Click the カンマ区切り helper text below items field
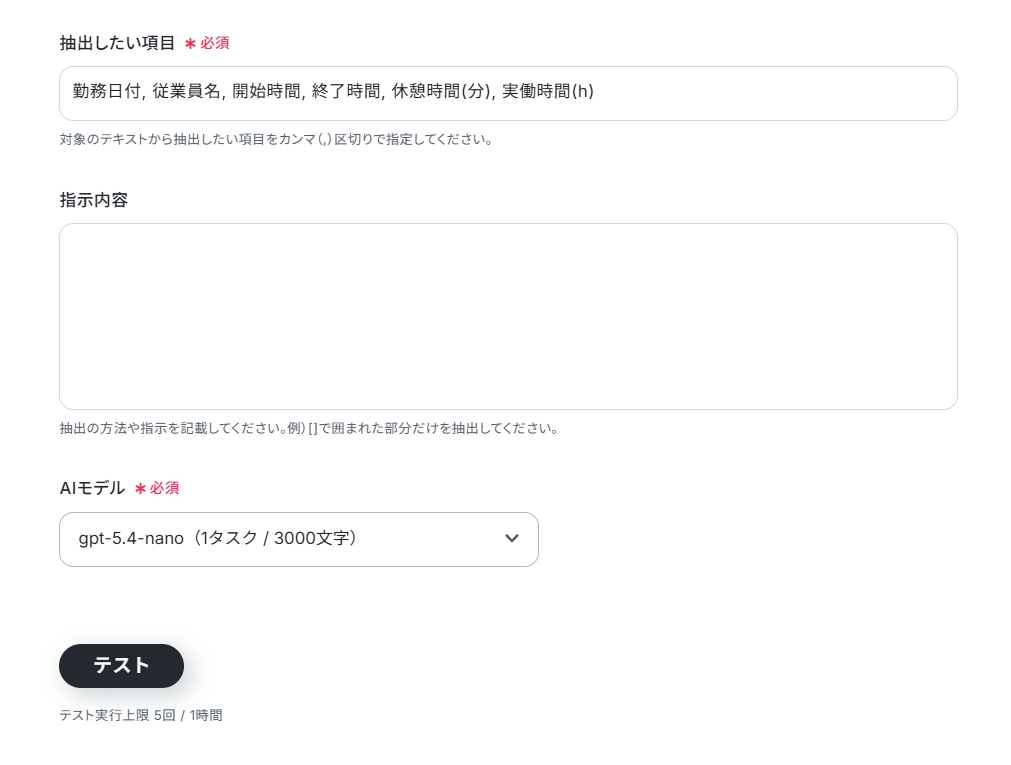This screenshot has width=1011, height=765. coord(276,139)
